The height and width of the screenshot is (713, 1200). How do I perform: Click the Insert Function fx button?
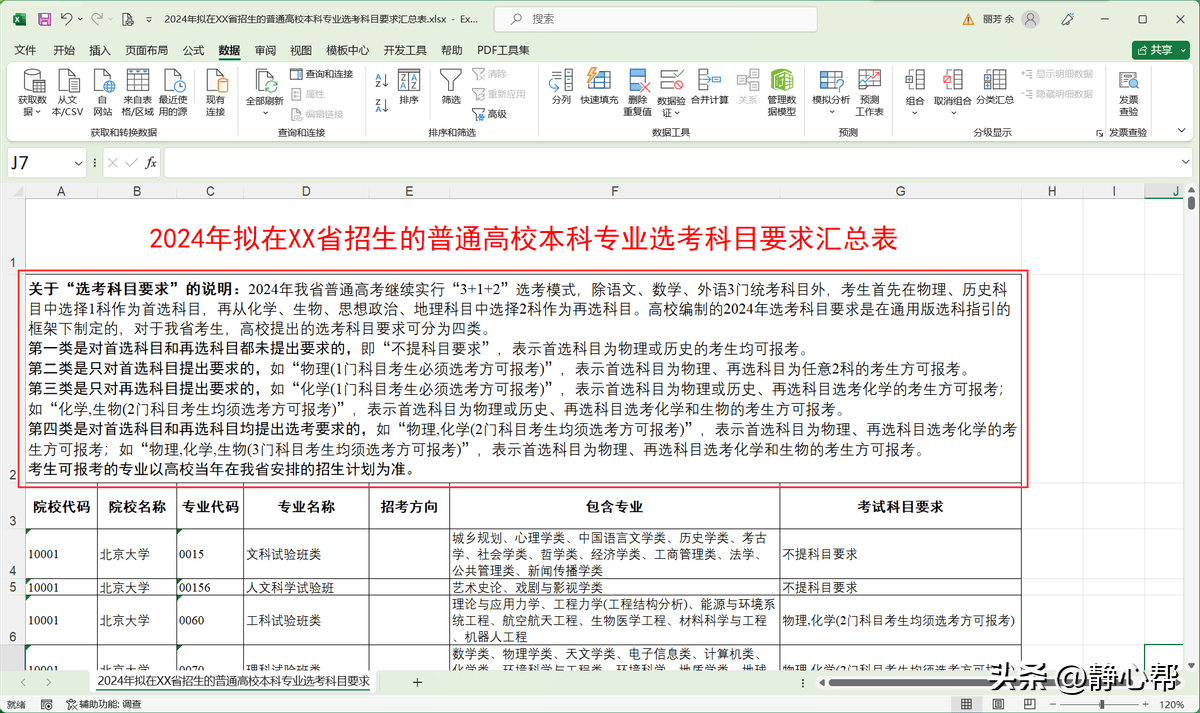(151, 163)
